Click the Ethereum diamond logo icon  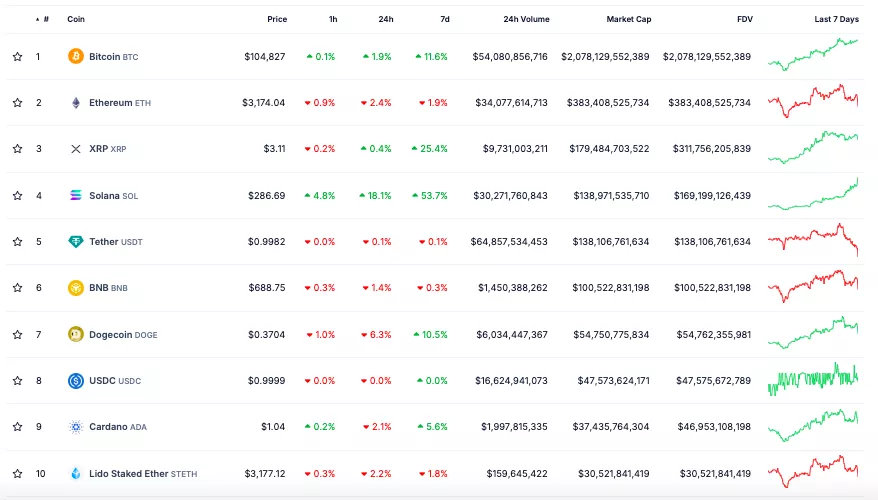pos(75,103)
